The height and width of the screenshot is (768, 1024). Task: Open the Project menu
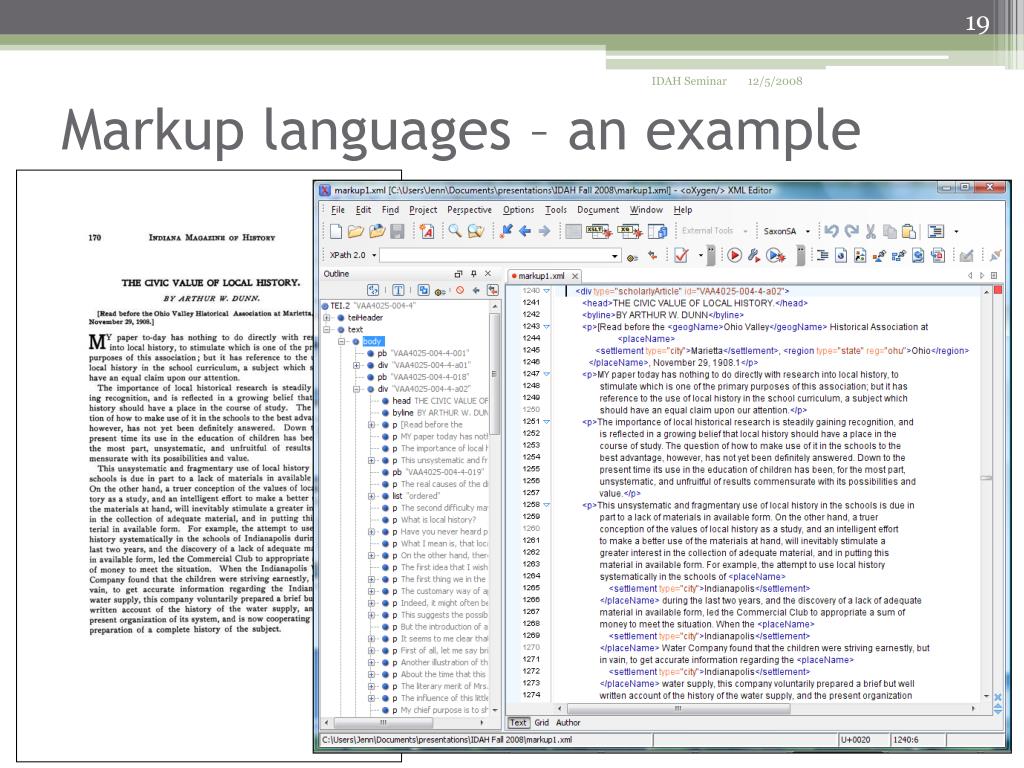423,210
